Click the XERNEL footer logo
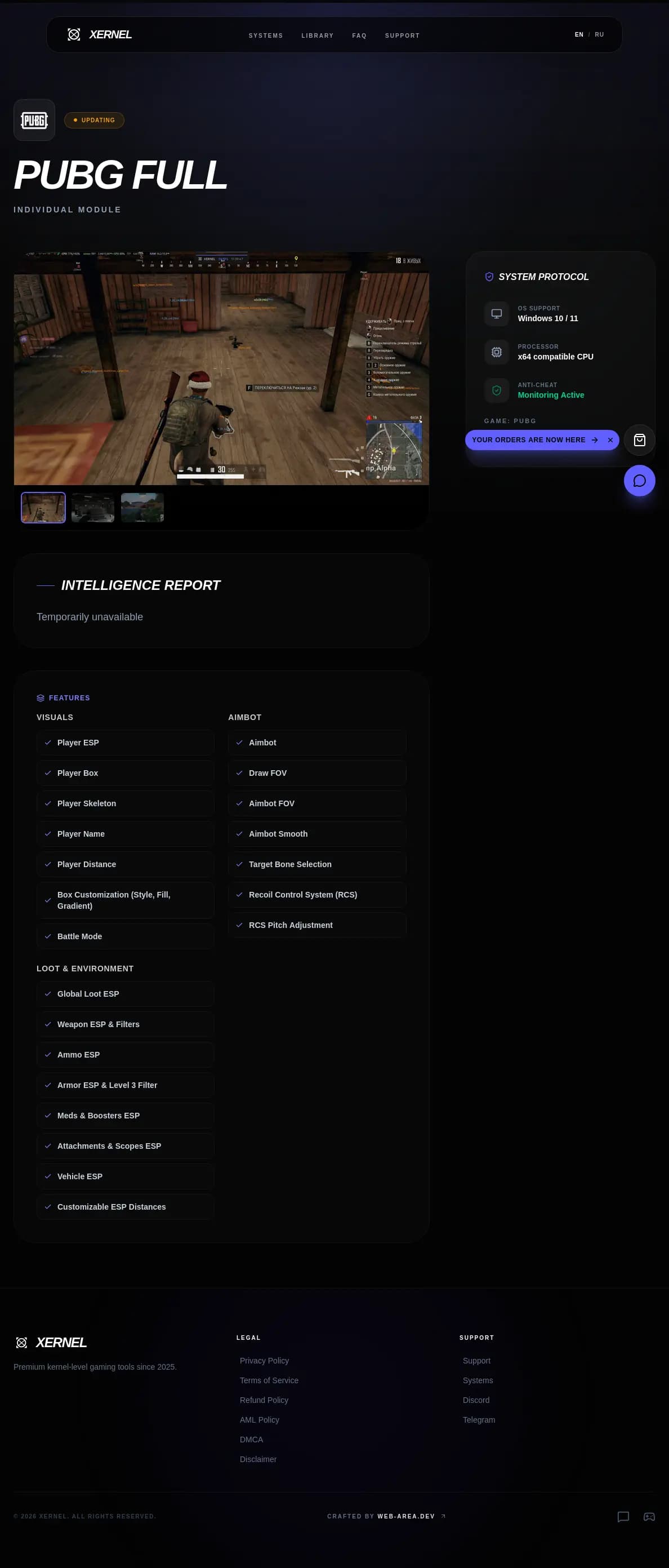The image size is (669, 1568). (51, 1342)
